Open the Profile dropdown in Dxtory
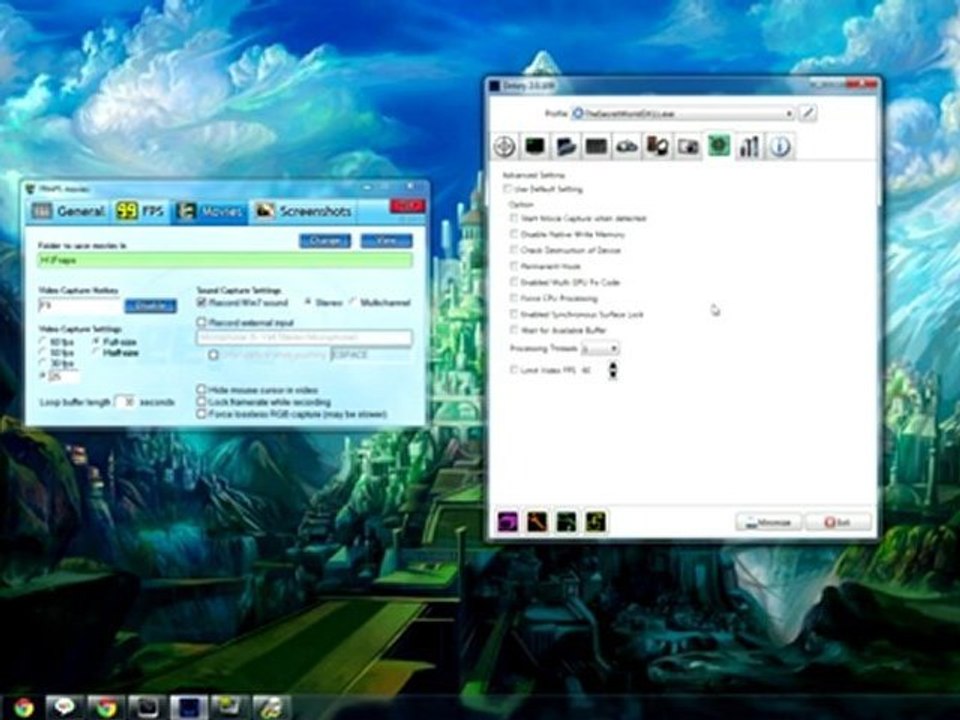Image resolution: width=960 pixels, height=720 pixels. [683, 113]
